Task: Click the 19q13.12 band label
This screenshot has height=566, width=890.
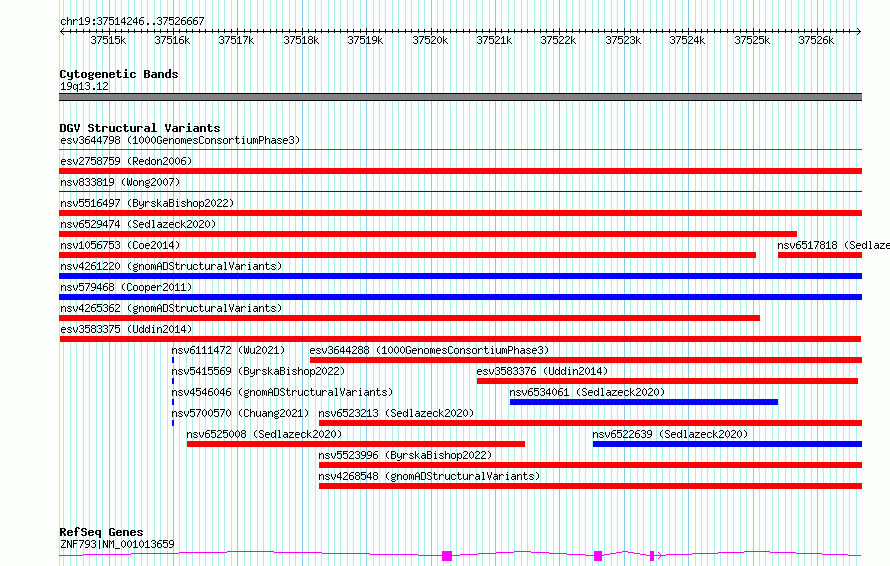Action: pos(84,86)
